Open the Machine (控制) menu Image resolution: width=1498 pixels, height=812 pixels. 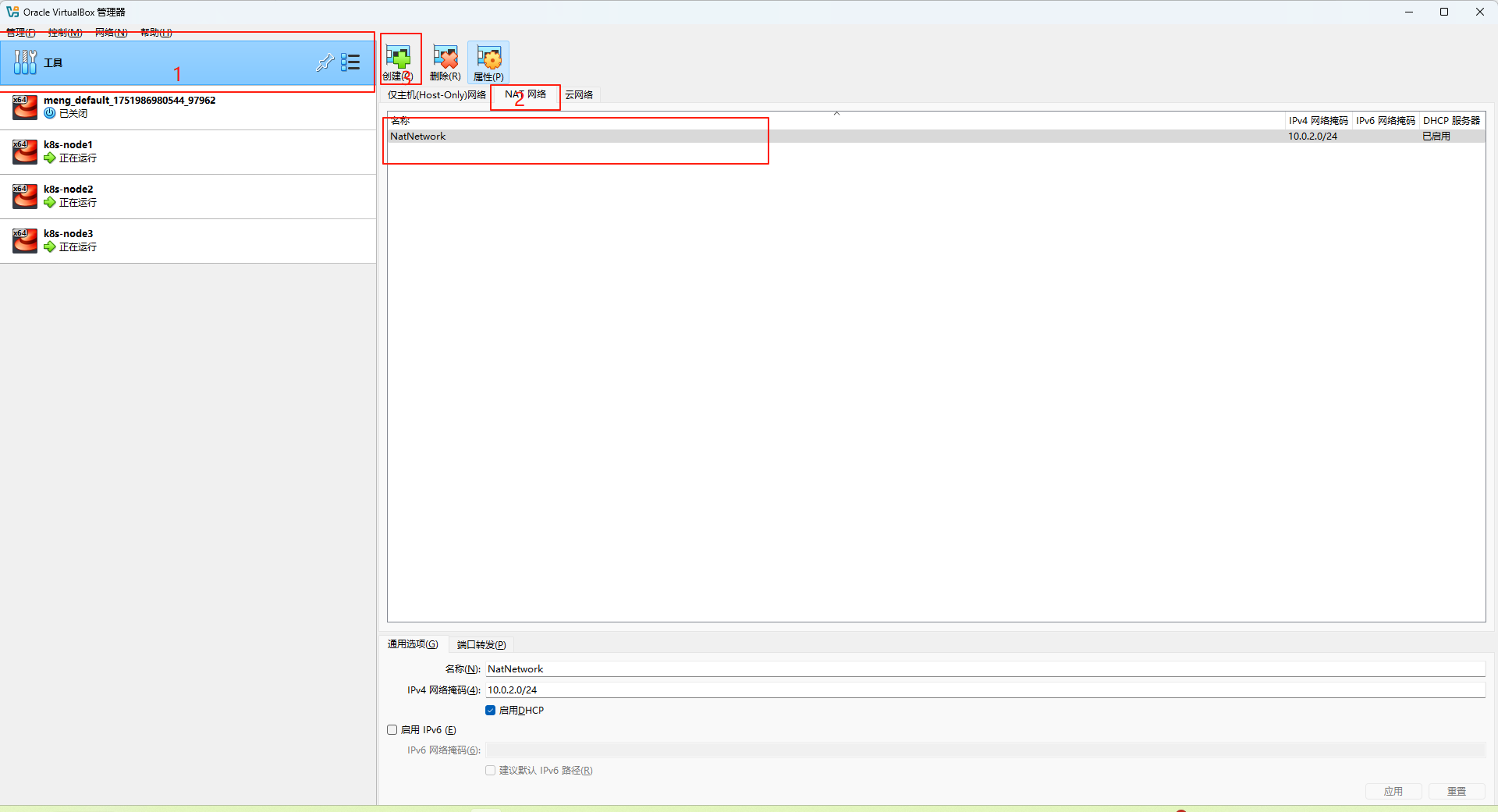point(65,33)
